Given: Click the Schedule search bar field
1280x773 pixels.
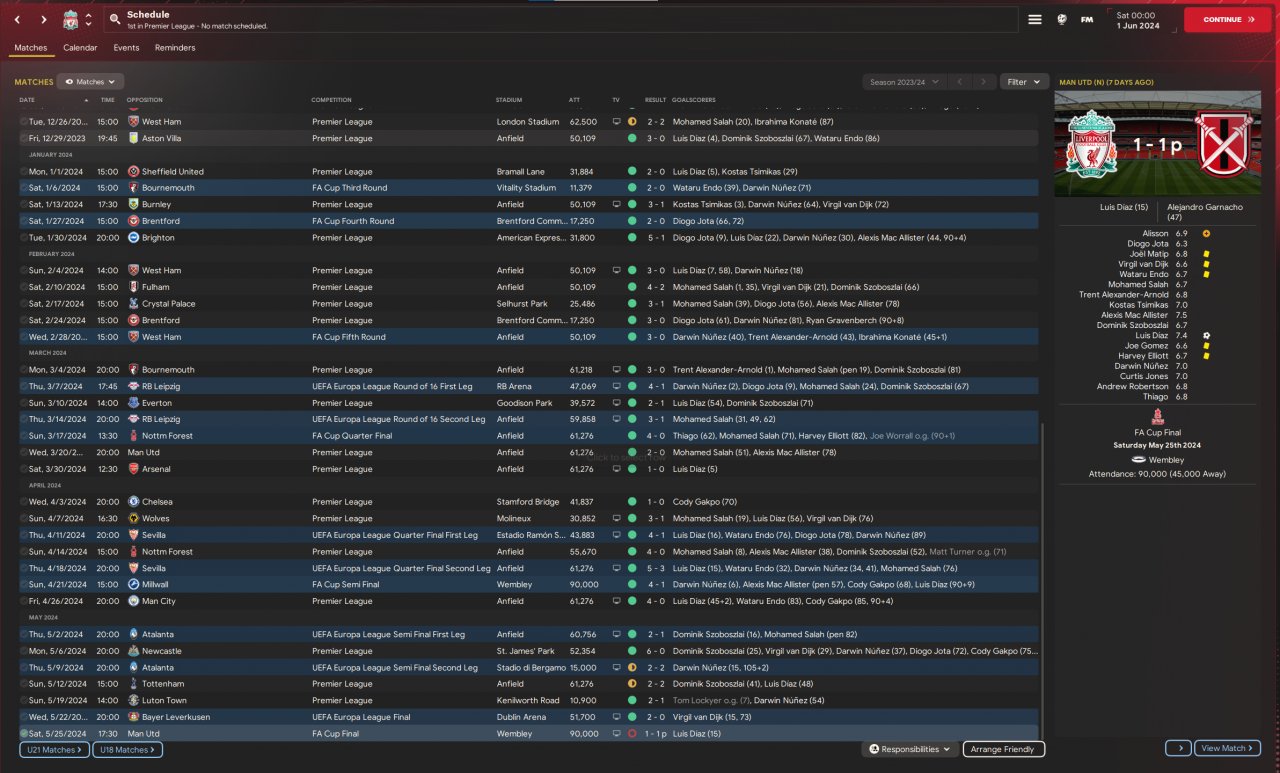Looking at the screenshot, I should [x=560, y=19].
